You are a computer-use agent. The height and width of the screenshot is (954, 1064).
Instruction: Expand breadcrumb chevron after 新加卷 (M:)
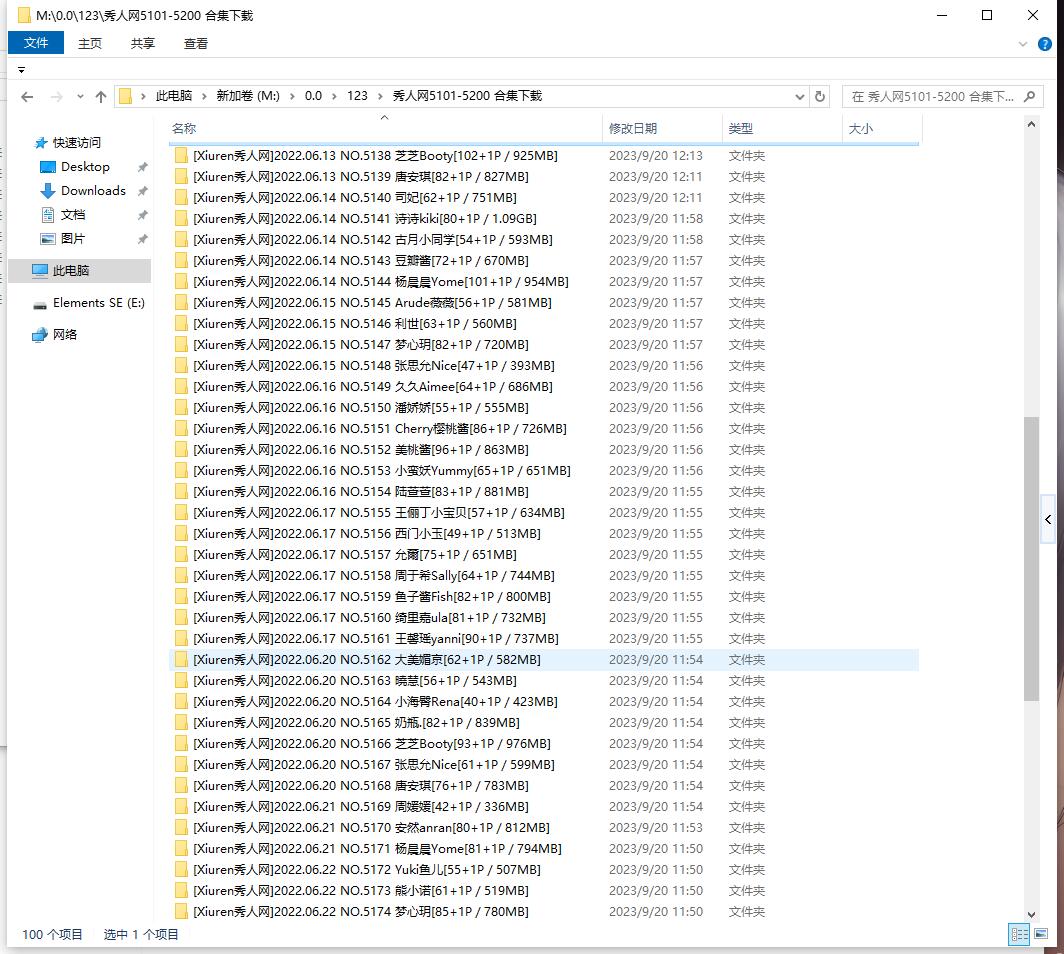[292, 96]
